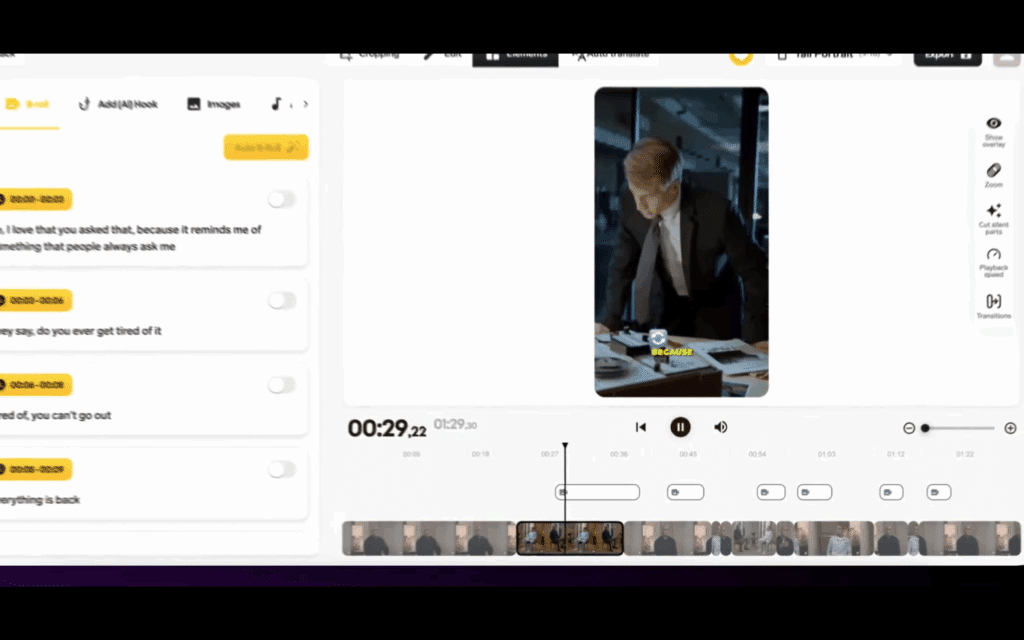
Task: Click the playhead marker on timeline
Action: [x=565, y=446]
